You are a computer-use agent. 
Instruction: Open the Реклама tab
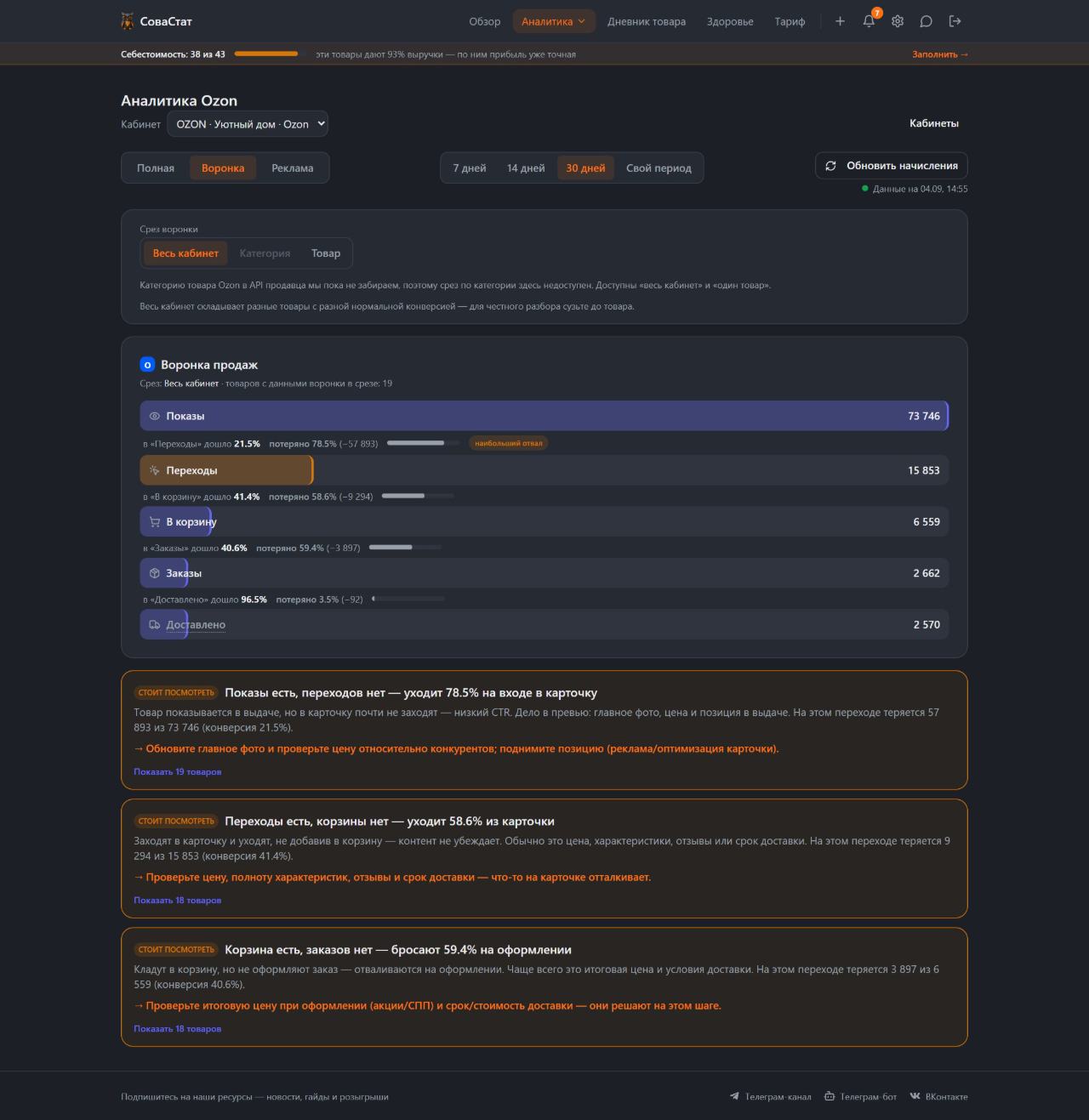tap(293, 168)
